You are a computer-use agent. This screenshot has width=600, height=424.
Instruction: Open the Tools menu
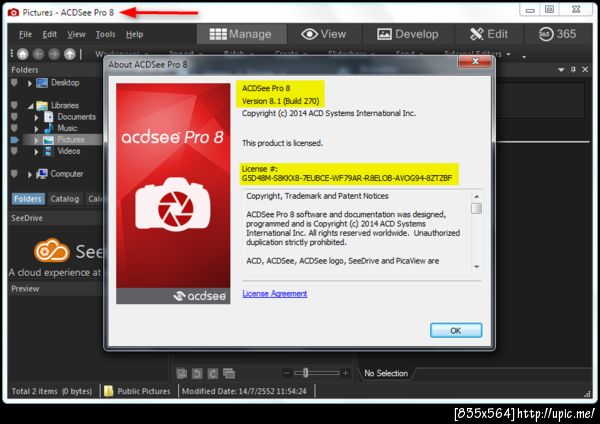[x=106, y=34]
